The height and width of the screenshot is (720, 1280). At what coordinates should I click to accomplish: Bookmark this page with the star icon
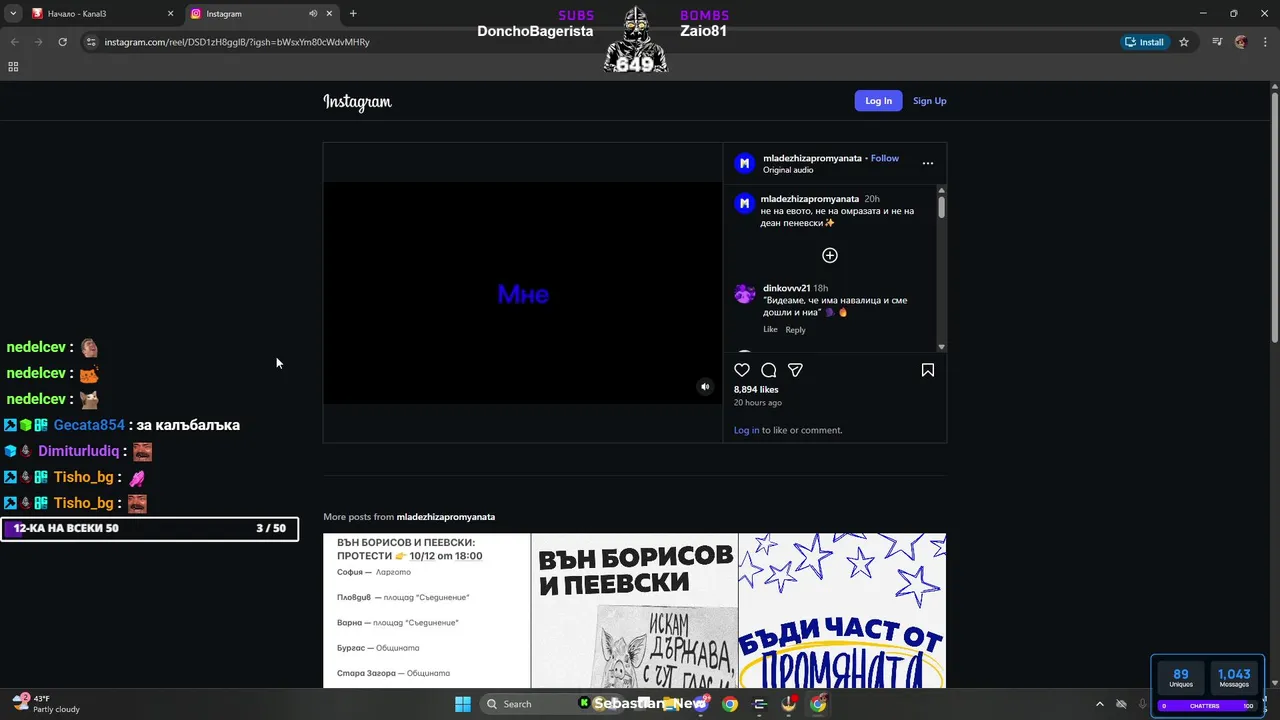click(x=1184, y=42)
